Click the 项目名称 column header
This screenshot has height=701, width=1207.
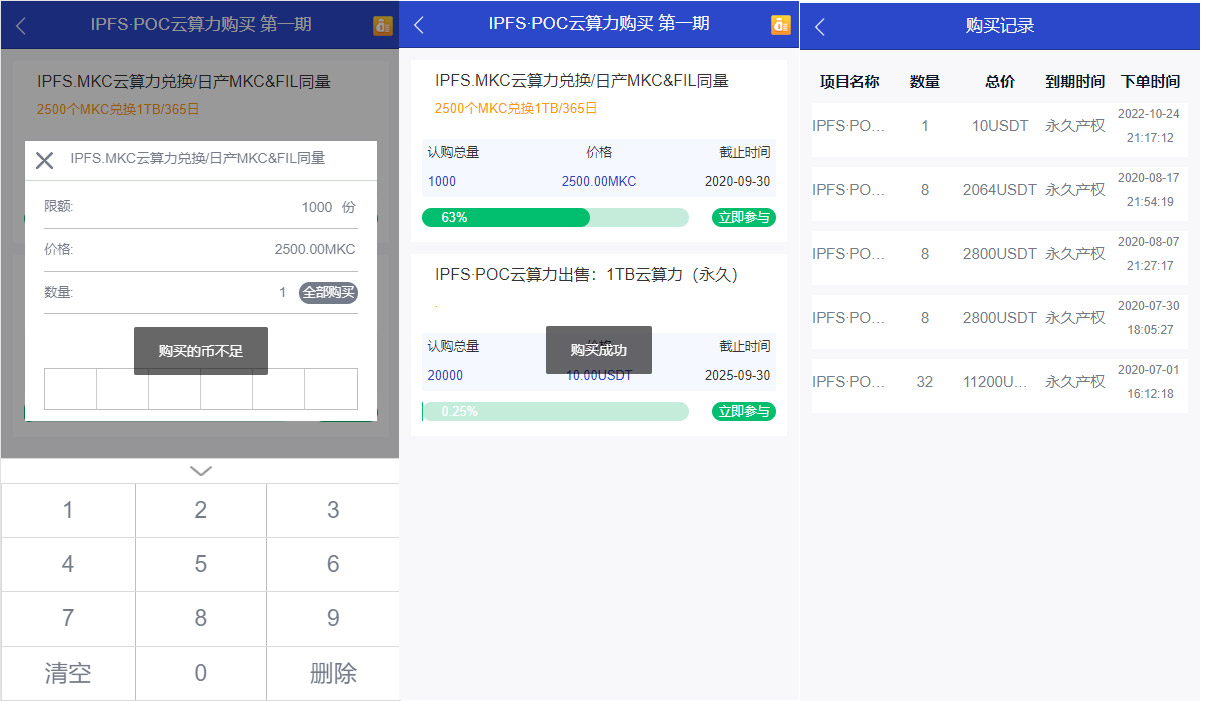tap(849, 82)
